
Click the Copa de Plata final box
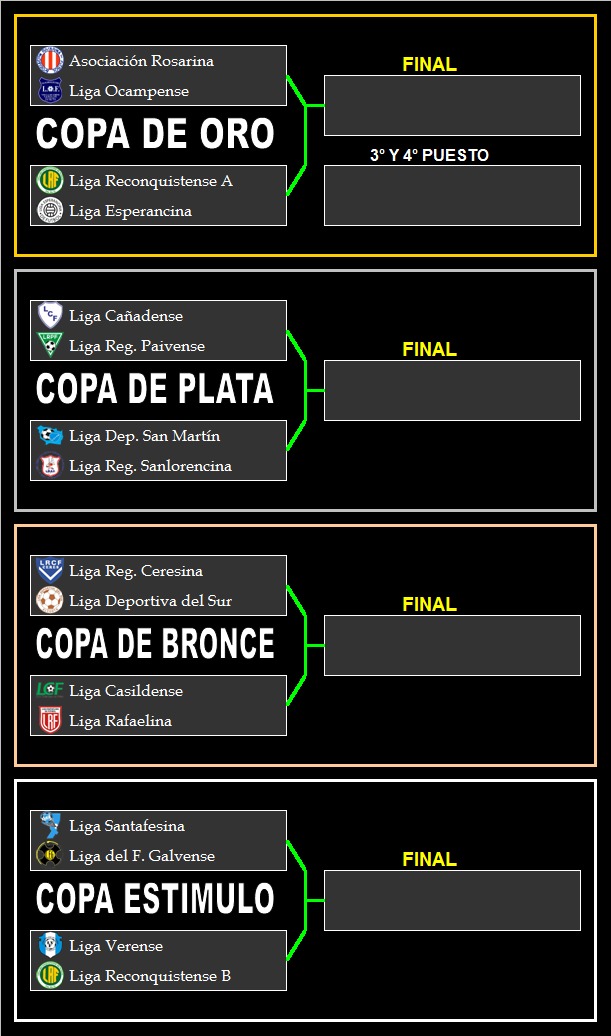pos(452,390)
